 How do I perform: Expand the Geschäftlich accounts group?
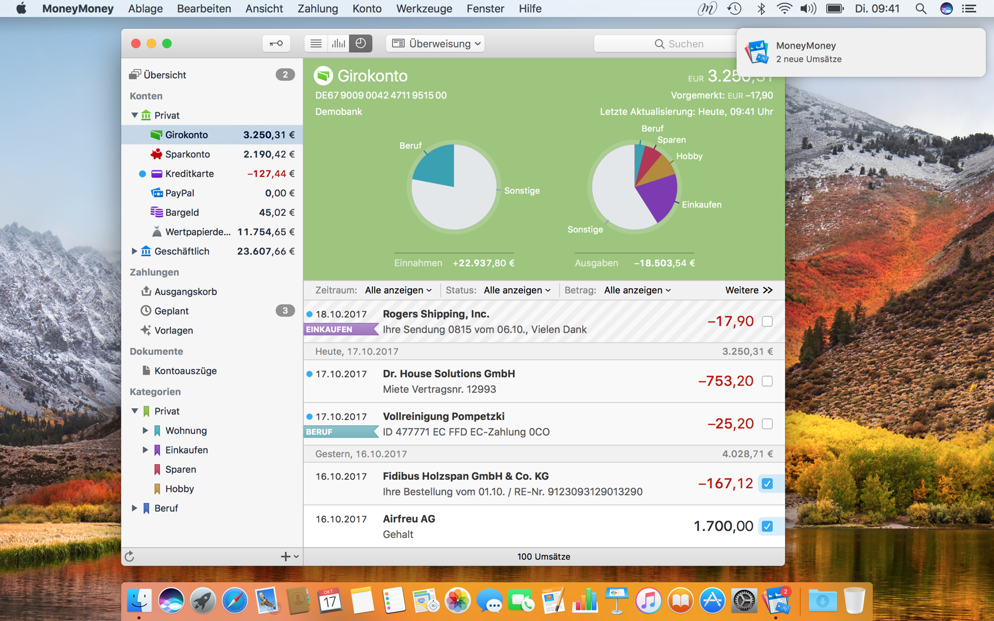pyautogui.click(x=134, y=251)
